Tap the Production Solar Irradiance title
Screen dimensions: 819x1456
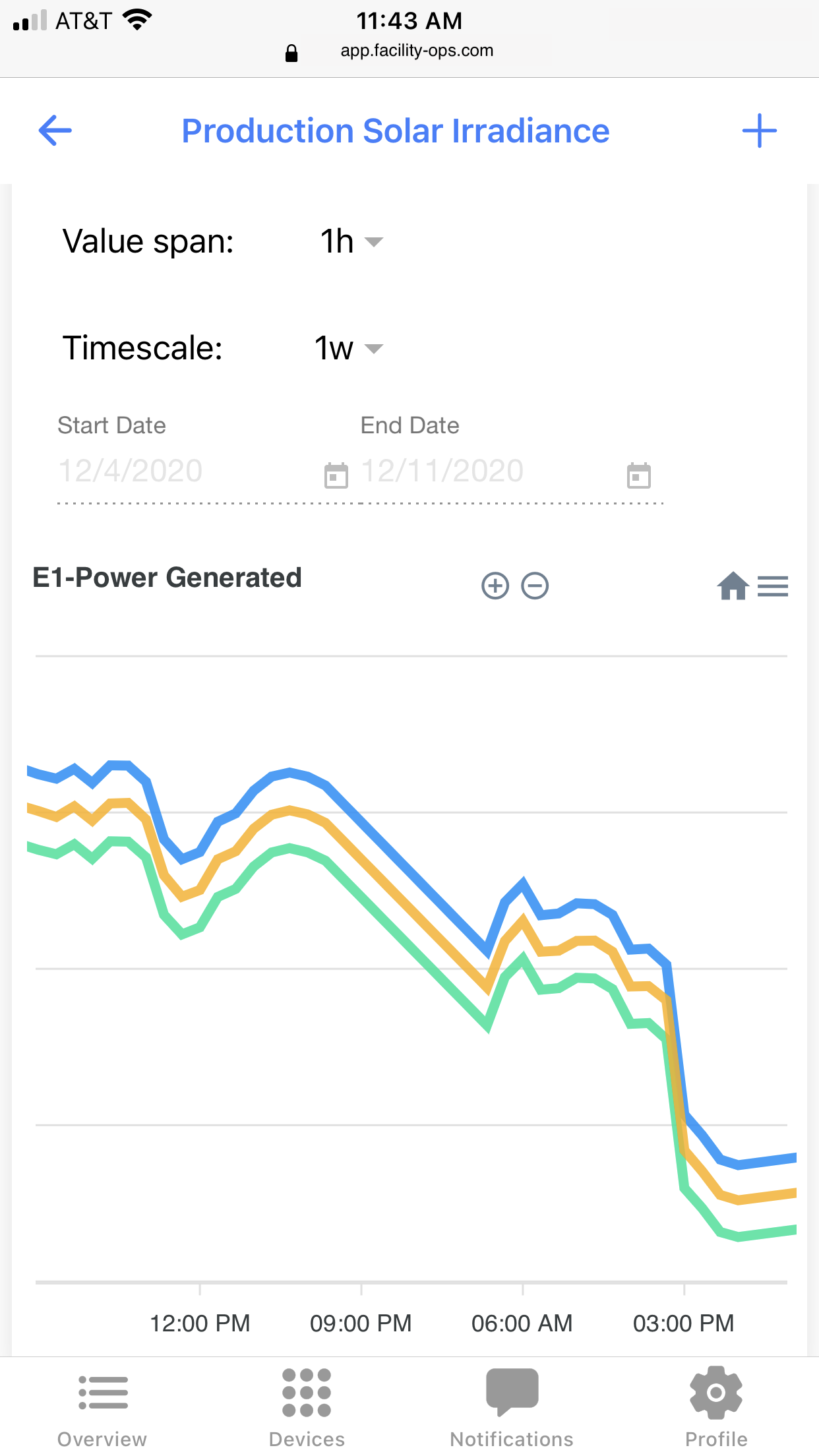click(x=396, y=131)
